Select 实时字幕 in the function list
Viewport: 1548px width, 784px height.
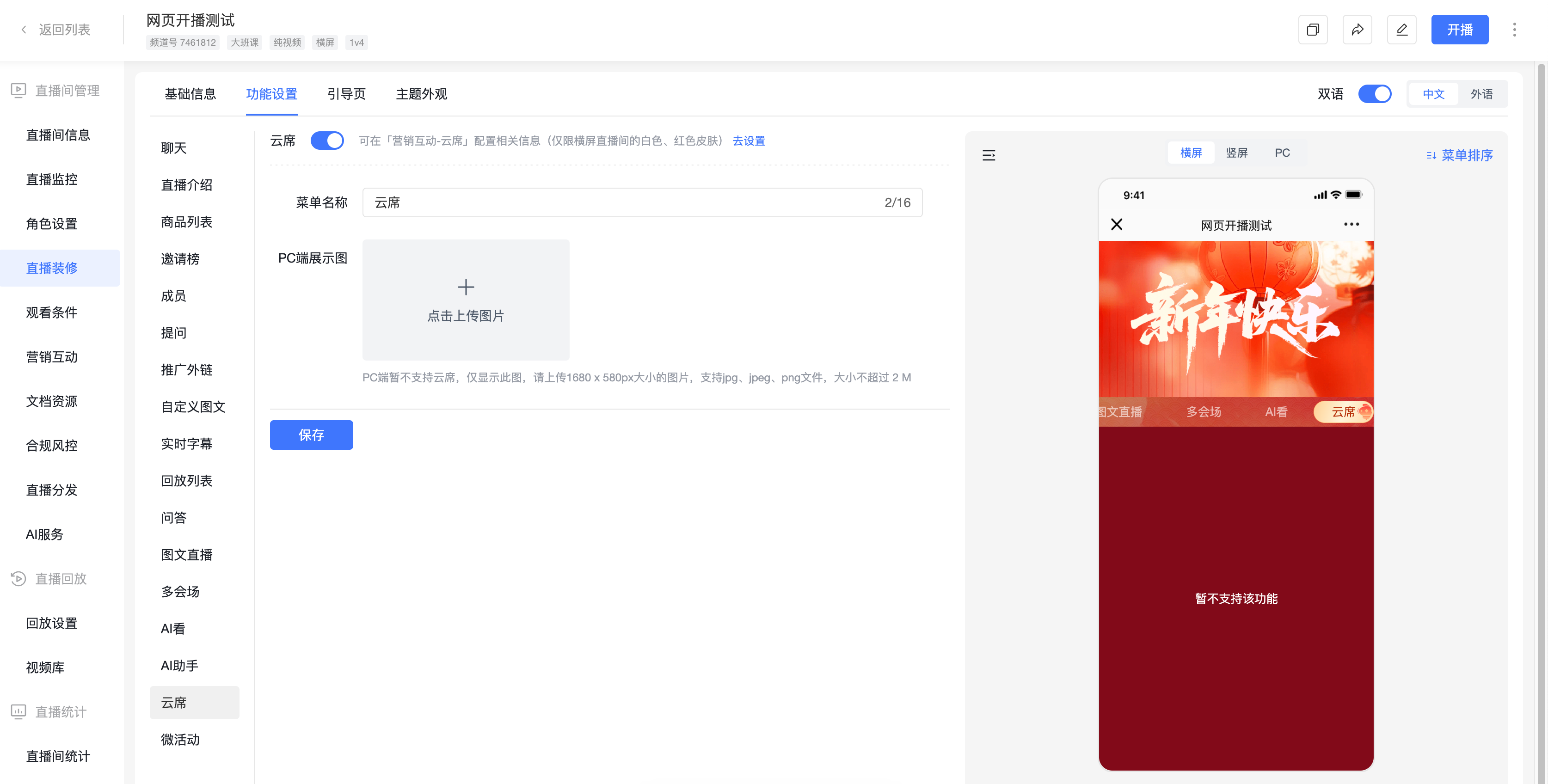186,443
